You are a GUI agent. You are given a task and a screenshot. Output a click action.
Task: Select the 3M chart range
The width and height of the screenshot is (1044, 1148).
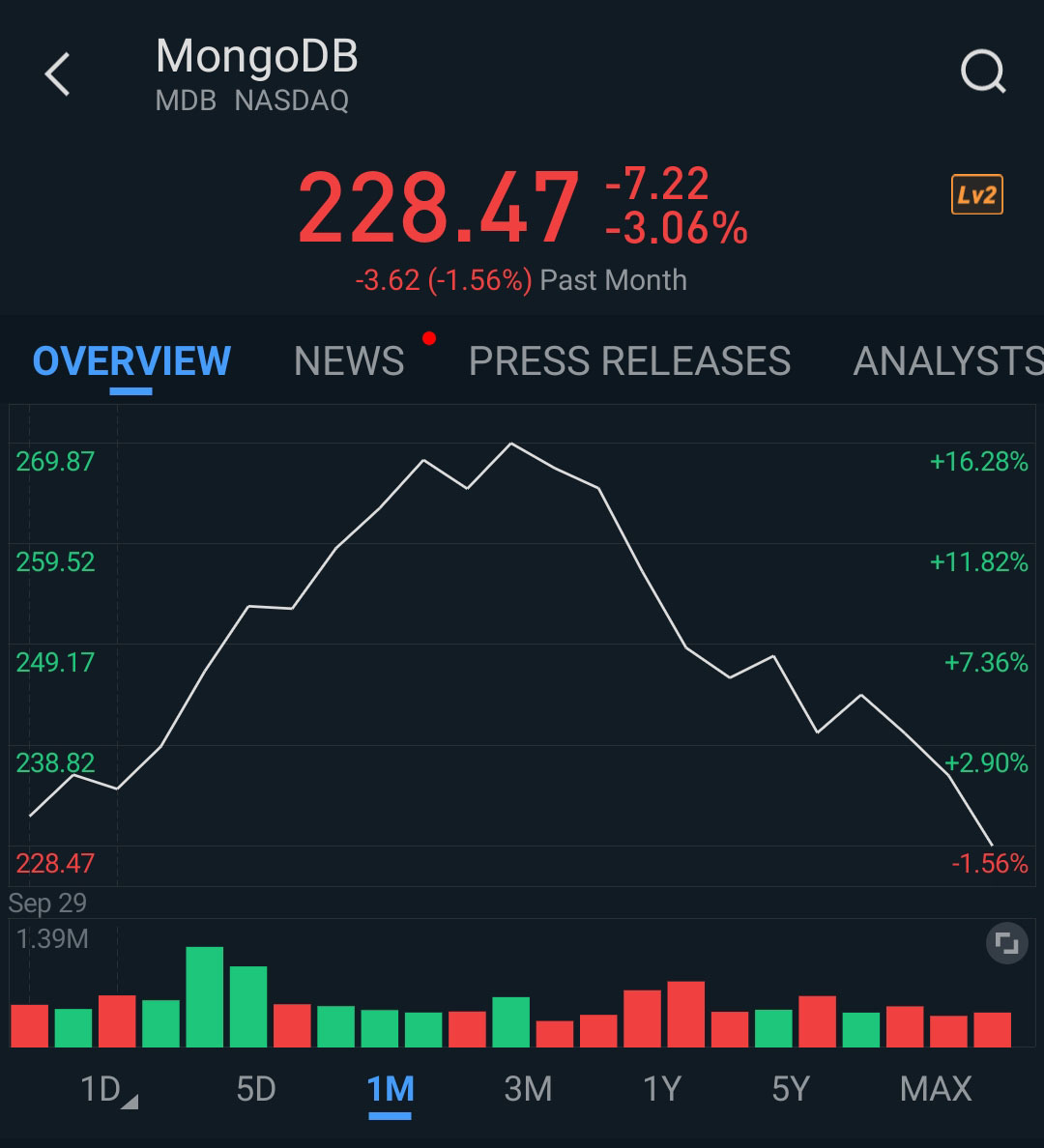pos(528,1089)
